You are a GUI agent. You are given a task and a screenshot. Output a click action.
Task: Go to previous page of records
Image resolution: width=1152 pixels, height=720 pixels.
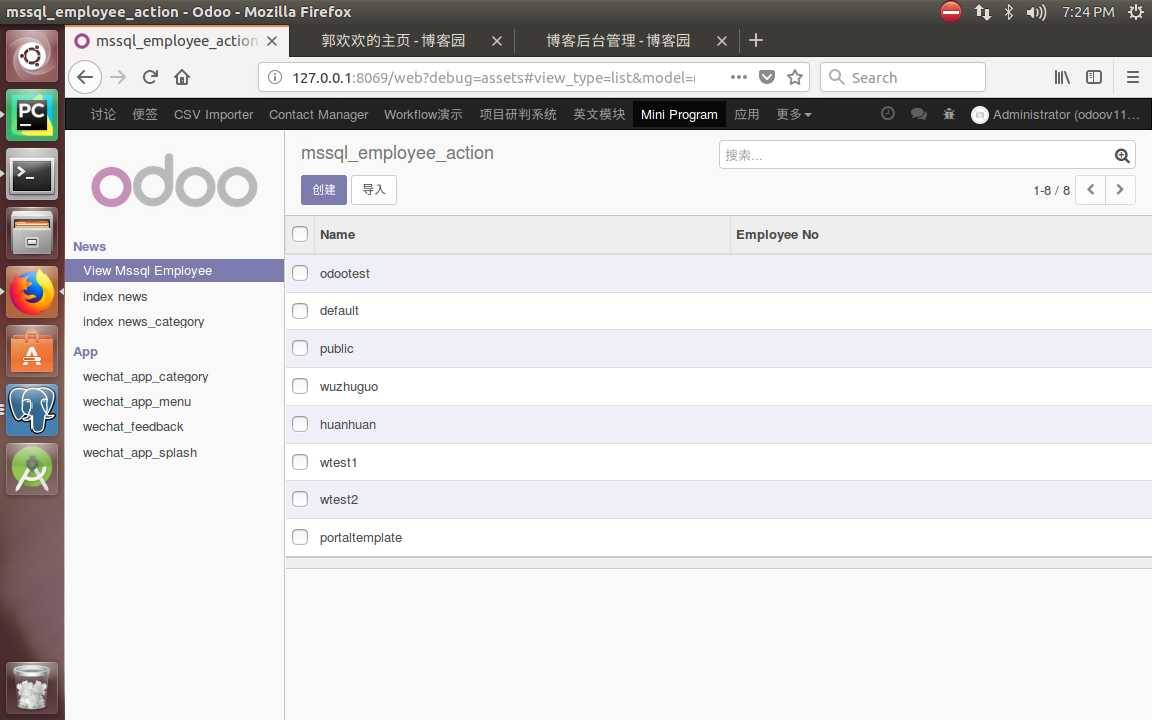1090,190
